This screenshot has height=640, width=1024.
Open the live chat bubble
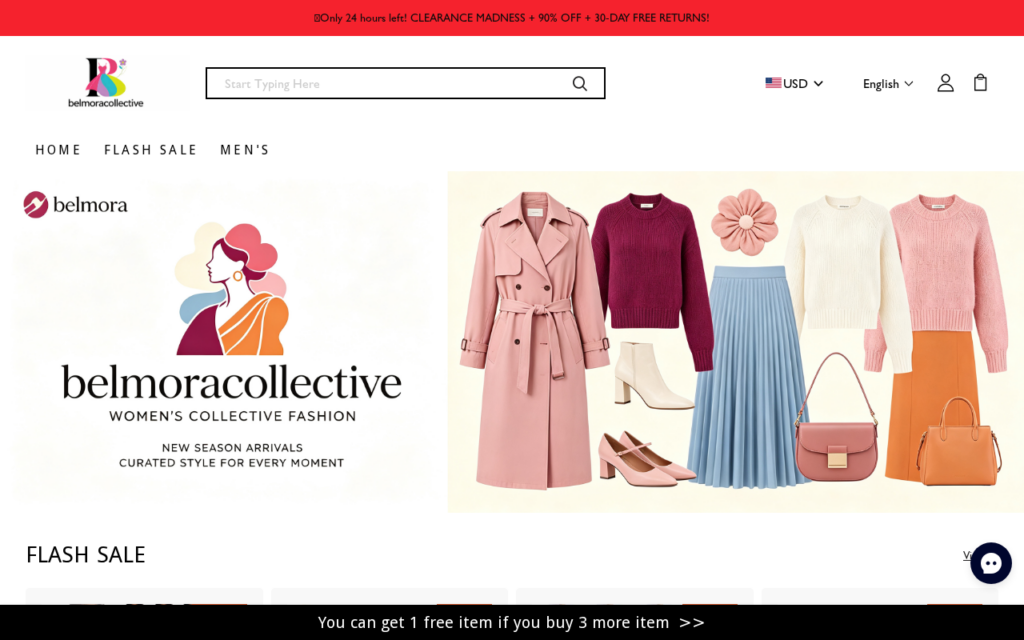990,563
